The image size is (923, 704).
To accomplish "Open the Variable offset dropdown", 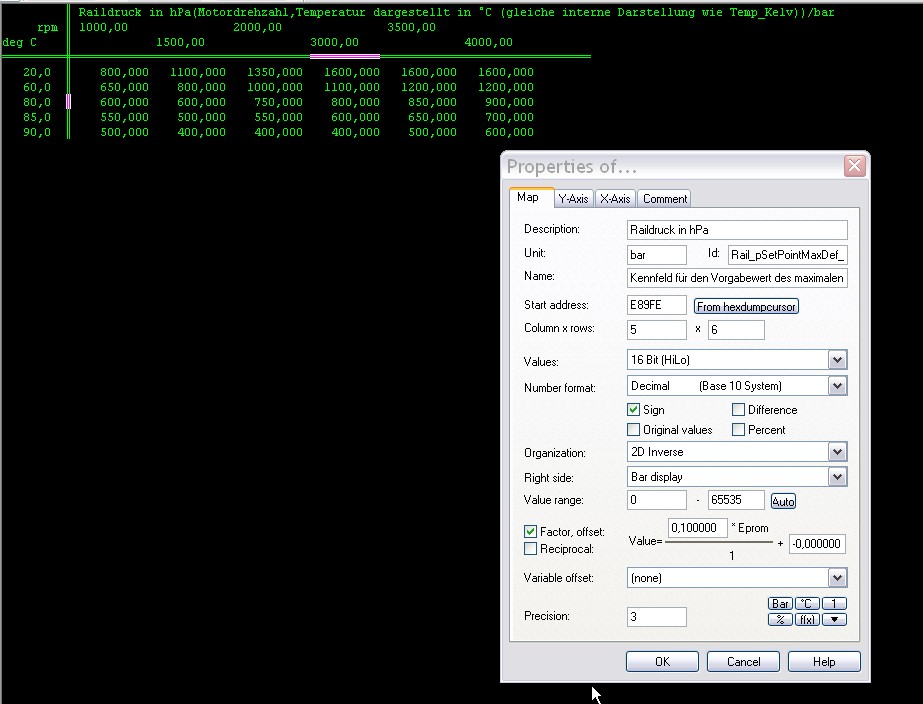I will coord(837,578).
